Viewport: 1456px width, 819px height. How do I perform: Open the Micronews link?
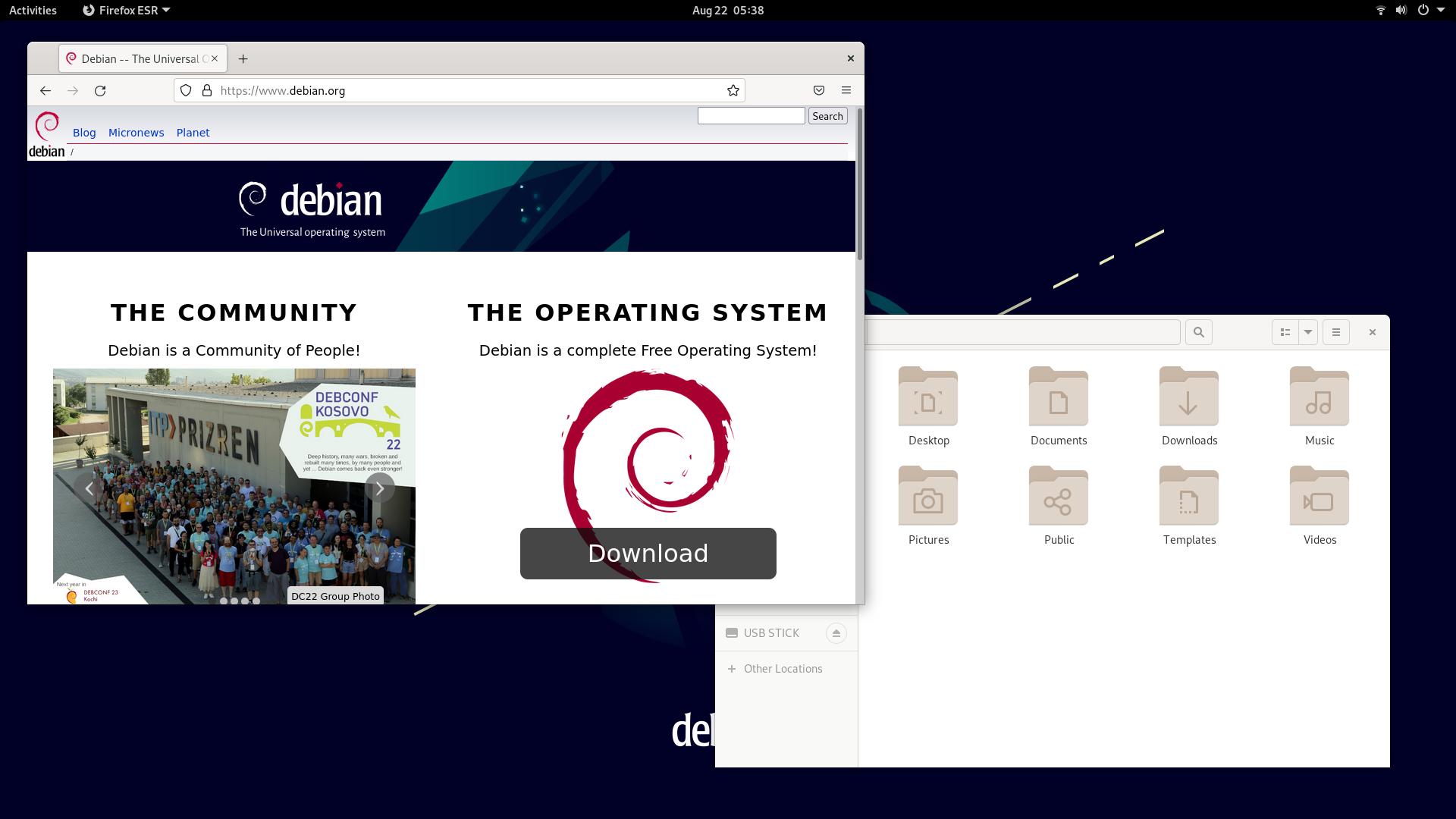pyautogui.click(x=136, y=133)
